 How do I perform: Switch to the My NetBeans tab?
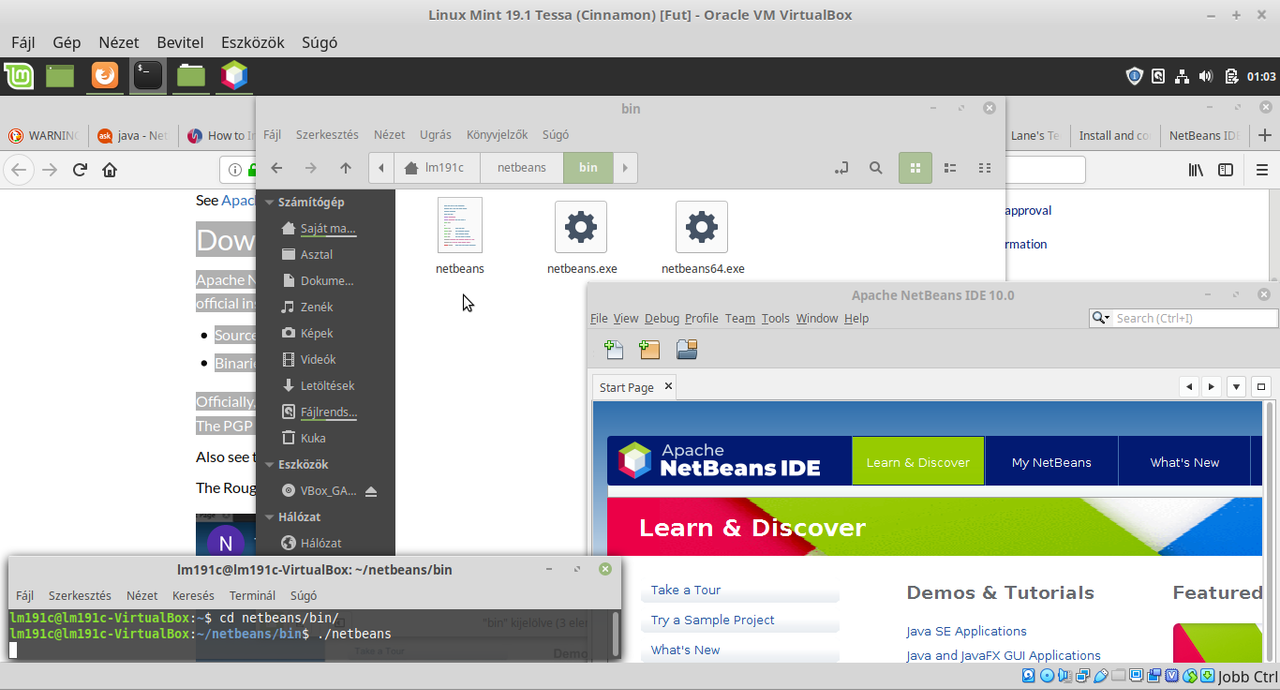click(1051, 462)
